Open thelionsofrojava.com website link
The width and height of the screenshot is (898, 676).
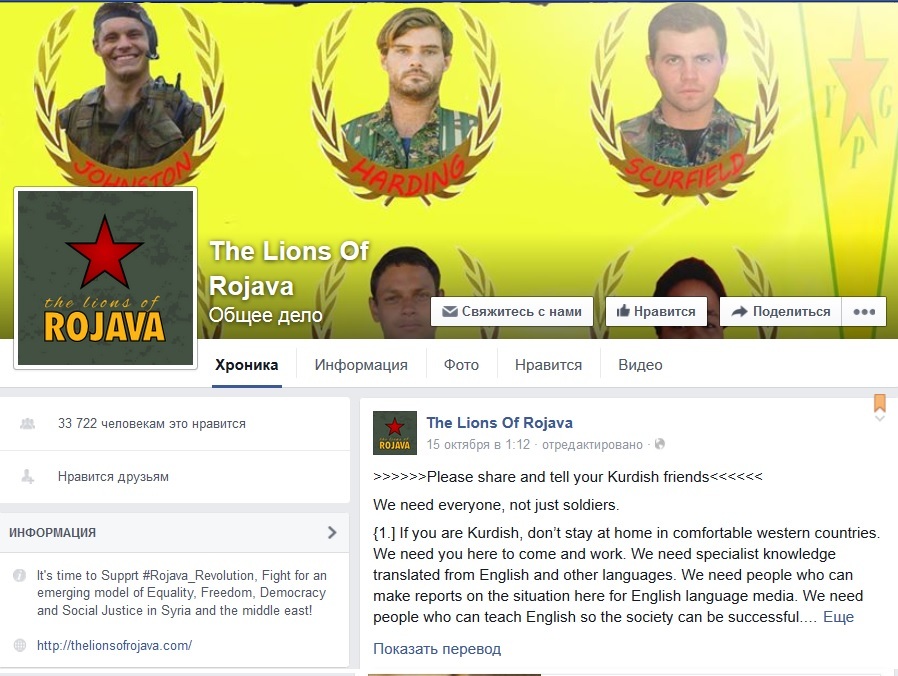tap(115, 645)
